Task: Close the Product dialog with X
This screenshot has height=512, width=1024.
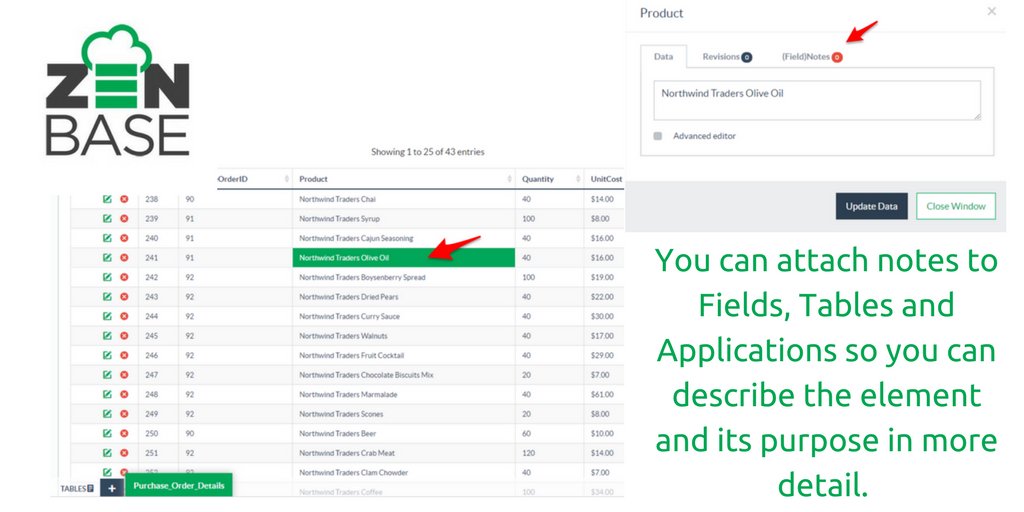Action: pos(991,11)
